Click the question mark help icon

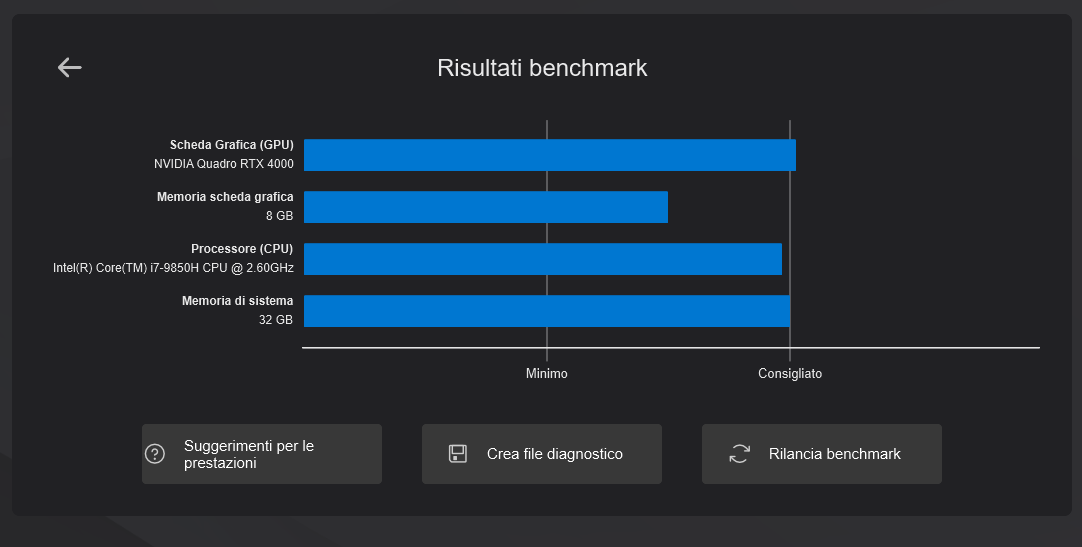pyautogui.click(x=155, y=454)
